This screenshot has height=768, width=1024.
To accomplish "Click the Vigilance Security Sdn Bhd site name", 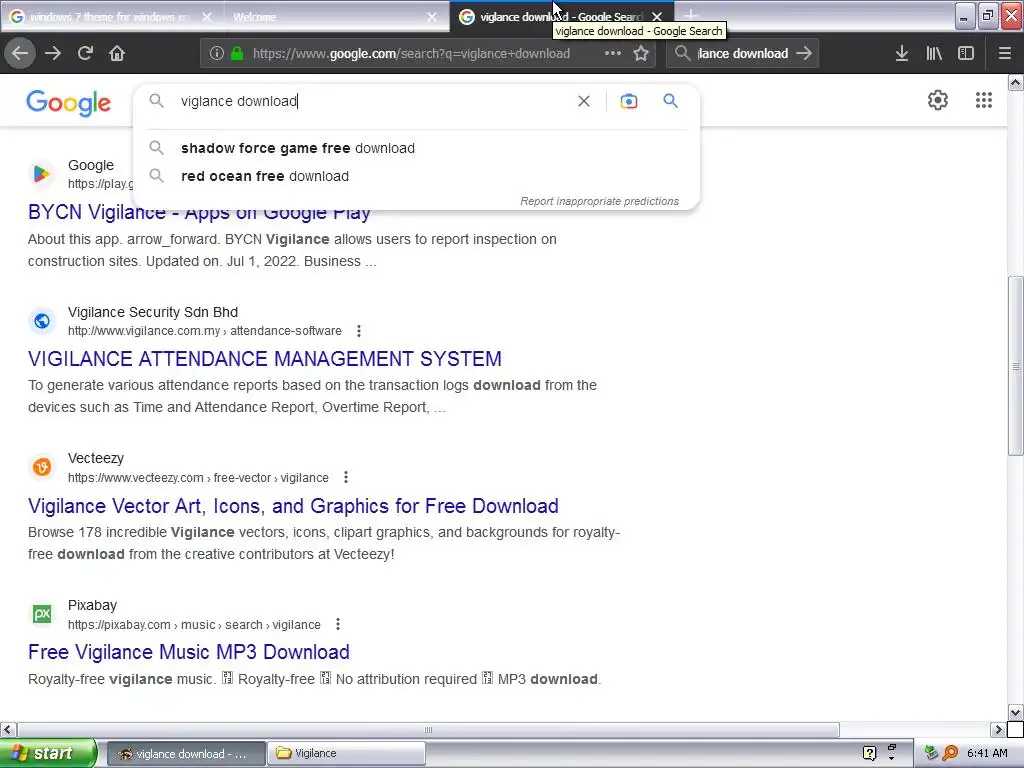I will (153, 312).
